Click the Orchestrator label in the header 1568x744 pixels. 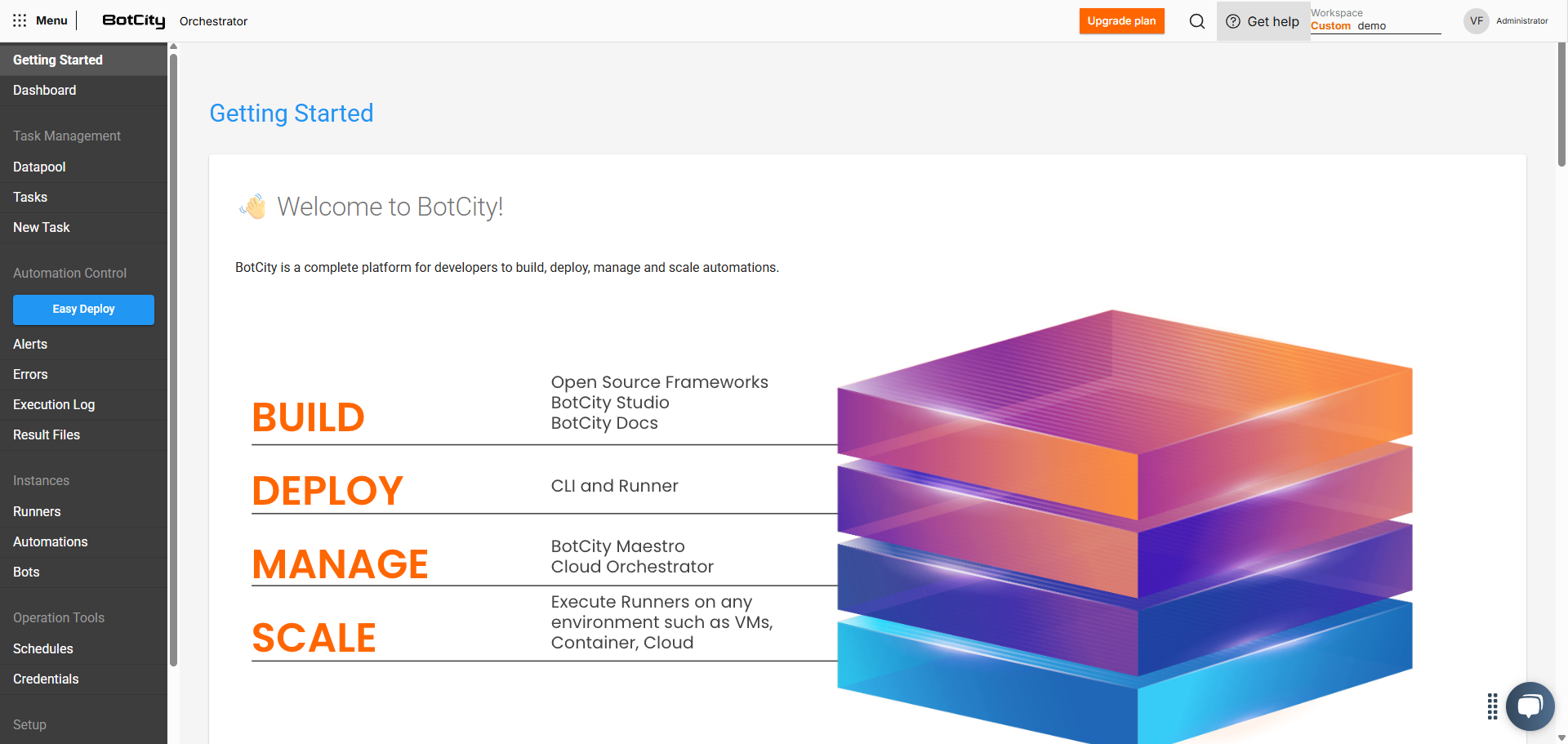coord(213,21)
